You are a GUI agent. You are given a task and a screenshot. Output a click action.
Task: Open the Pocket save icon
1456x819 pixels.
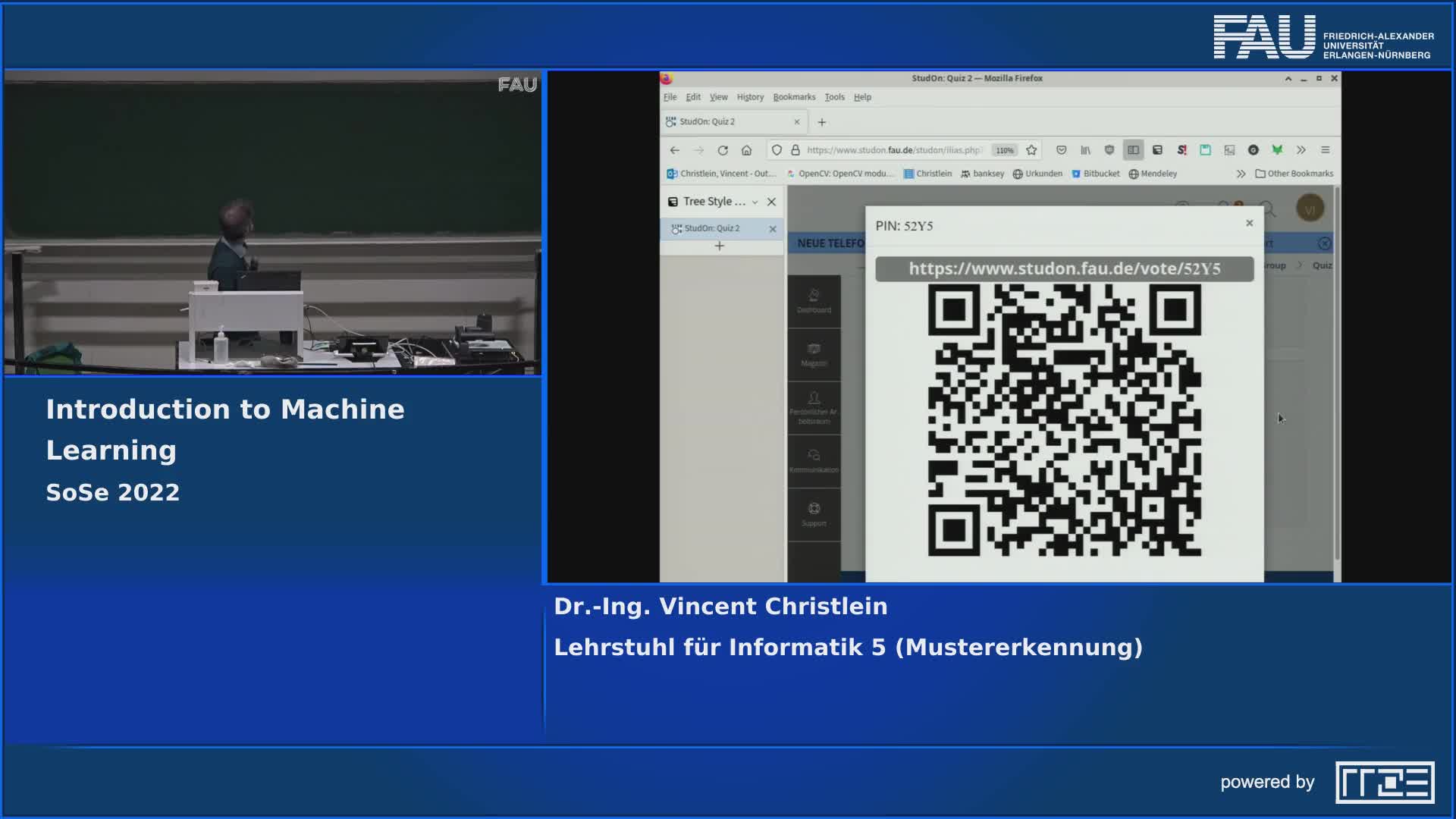(x=1061, y=150)
